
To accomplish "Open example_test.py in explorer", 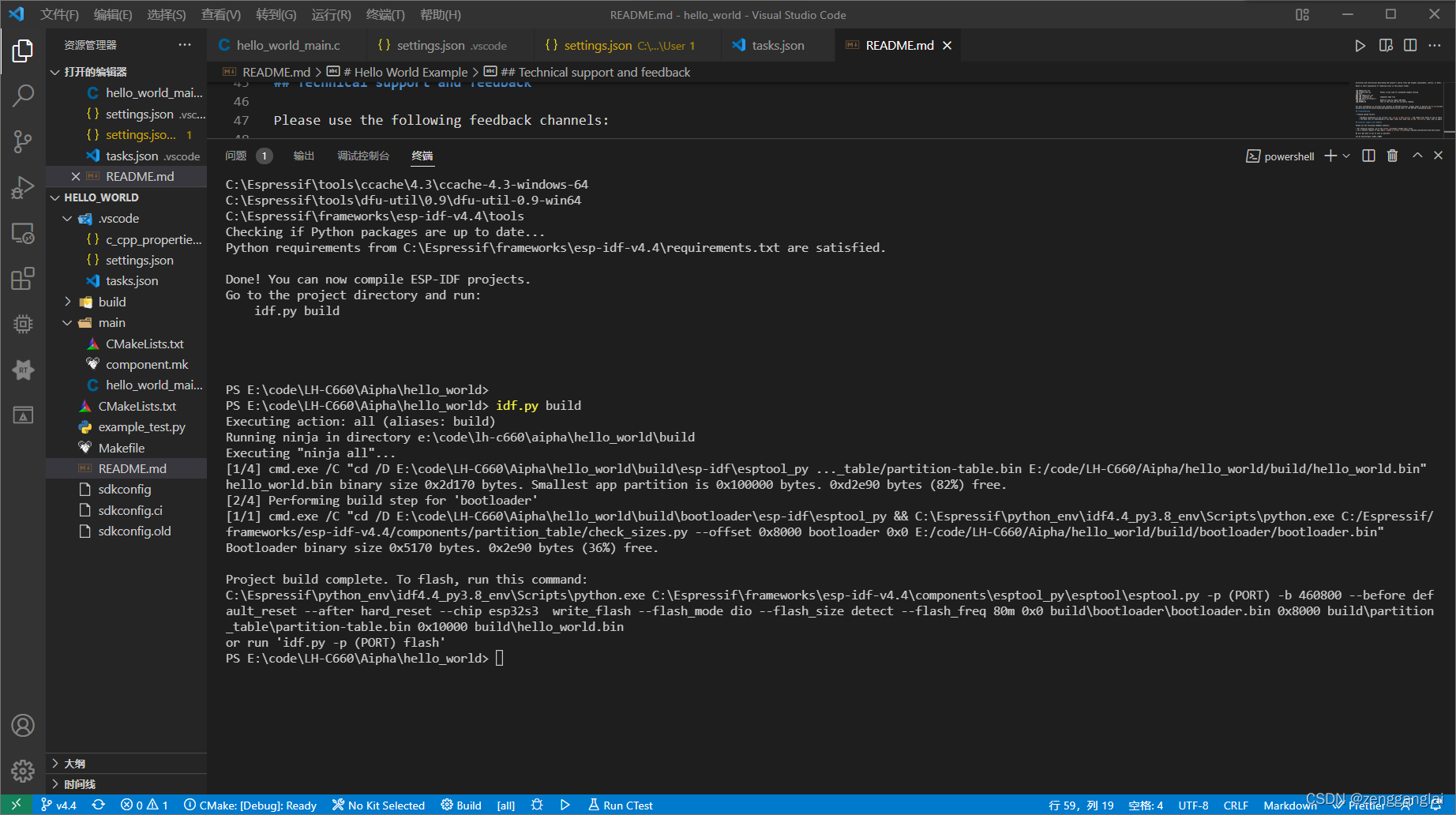I will (126, 426).
